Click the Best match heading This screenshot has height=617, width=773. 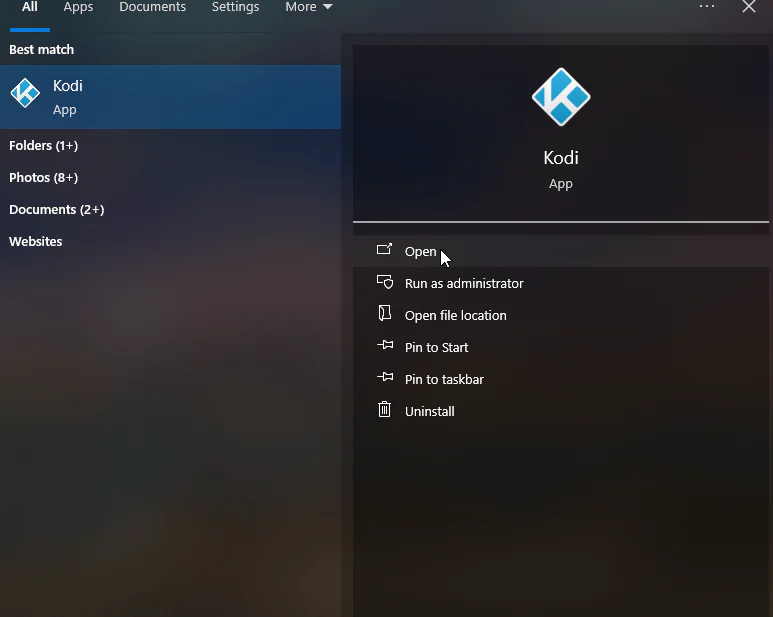tap(41, 50)
